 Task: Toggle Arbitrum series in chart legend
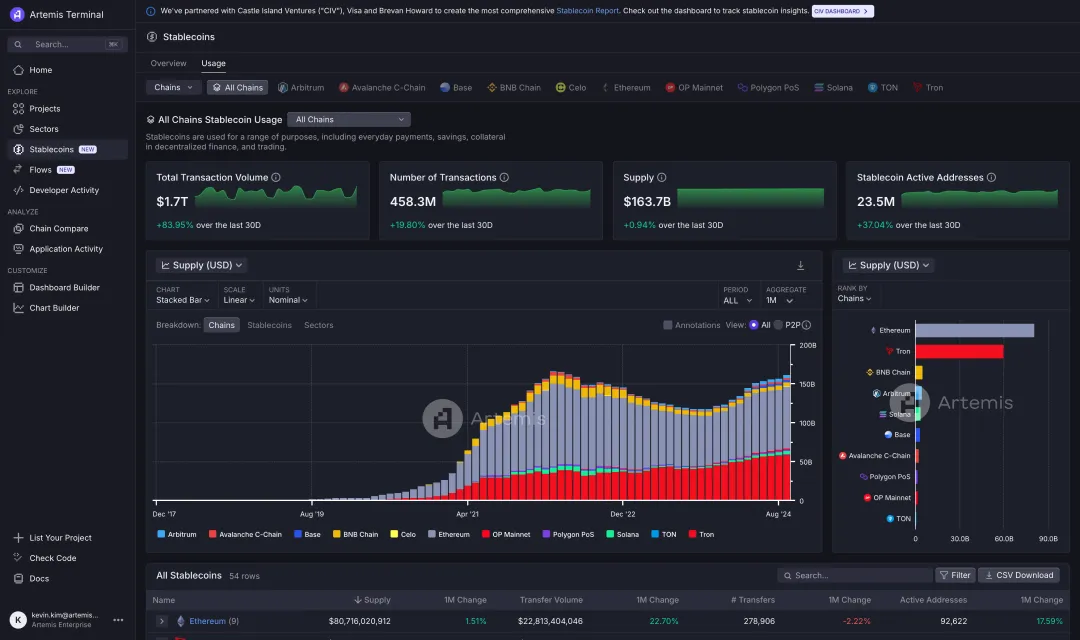177,535
